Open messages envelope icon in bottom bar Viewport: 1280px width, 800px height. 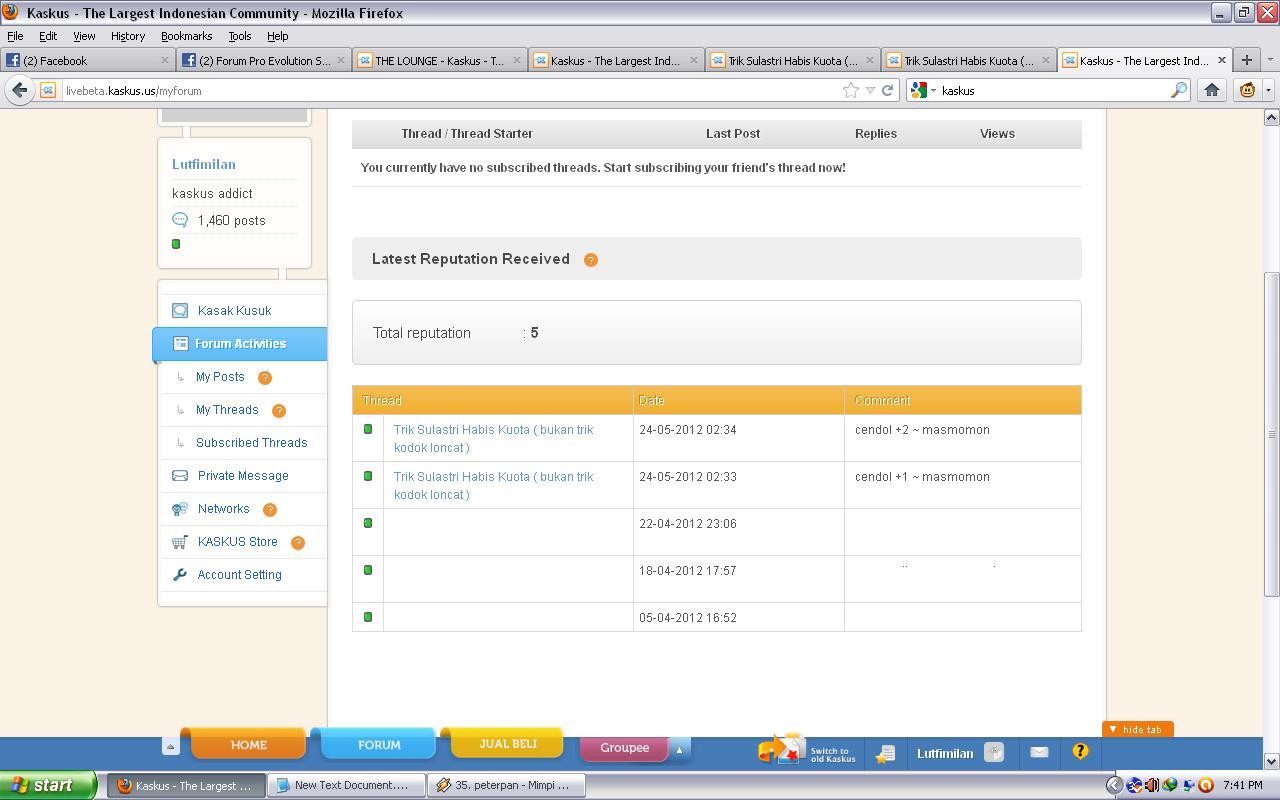(x=1039, y=752)
